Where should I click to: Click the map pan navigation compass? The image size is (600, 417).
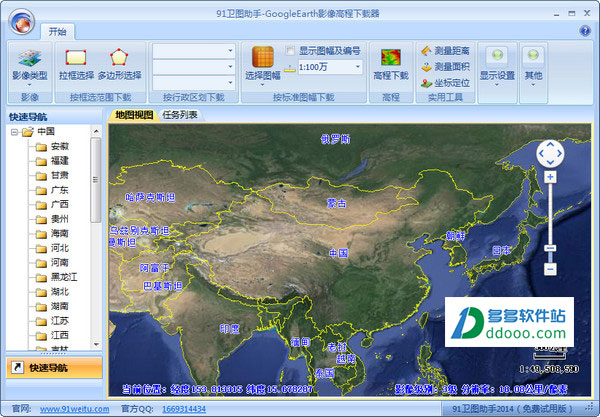[x=550, y=153]
